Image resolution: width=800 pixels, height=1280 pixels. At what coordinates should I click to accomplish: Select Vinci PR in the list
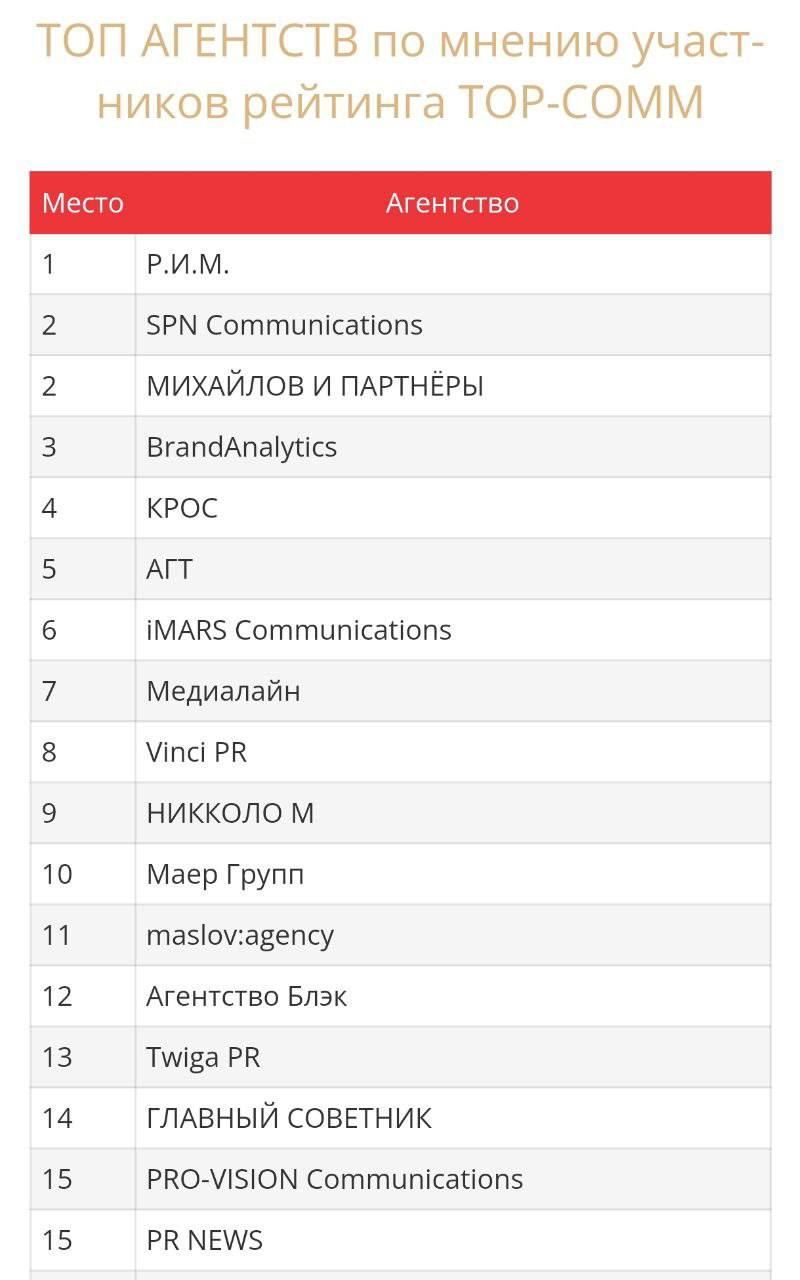(196, 752)
